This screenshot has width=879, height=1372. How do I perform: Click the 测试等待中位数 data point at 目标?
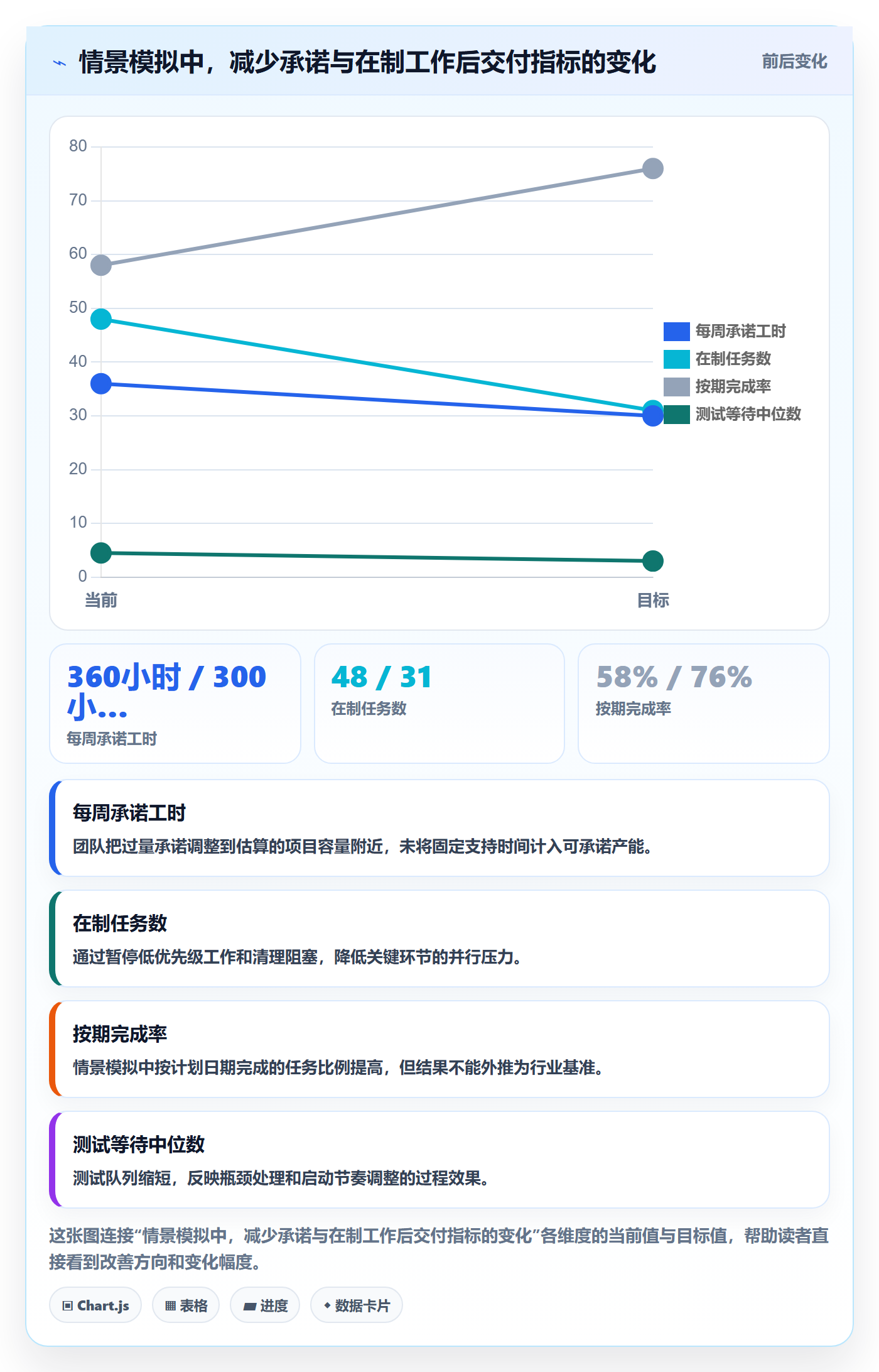coord(653,561)
